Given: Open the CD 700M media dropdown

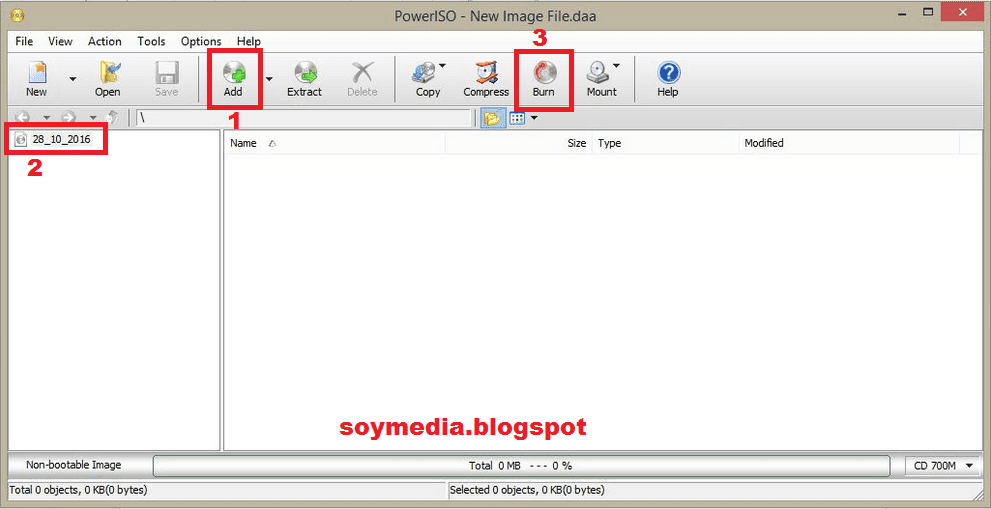Looking at the screenshot, I should (x=944, y=466).
